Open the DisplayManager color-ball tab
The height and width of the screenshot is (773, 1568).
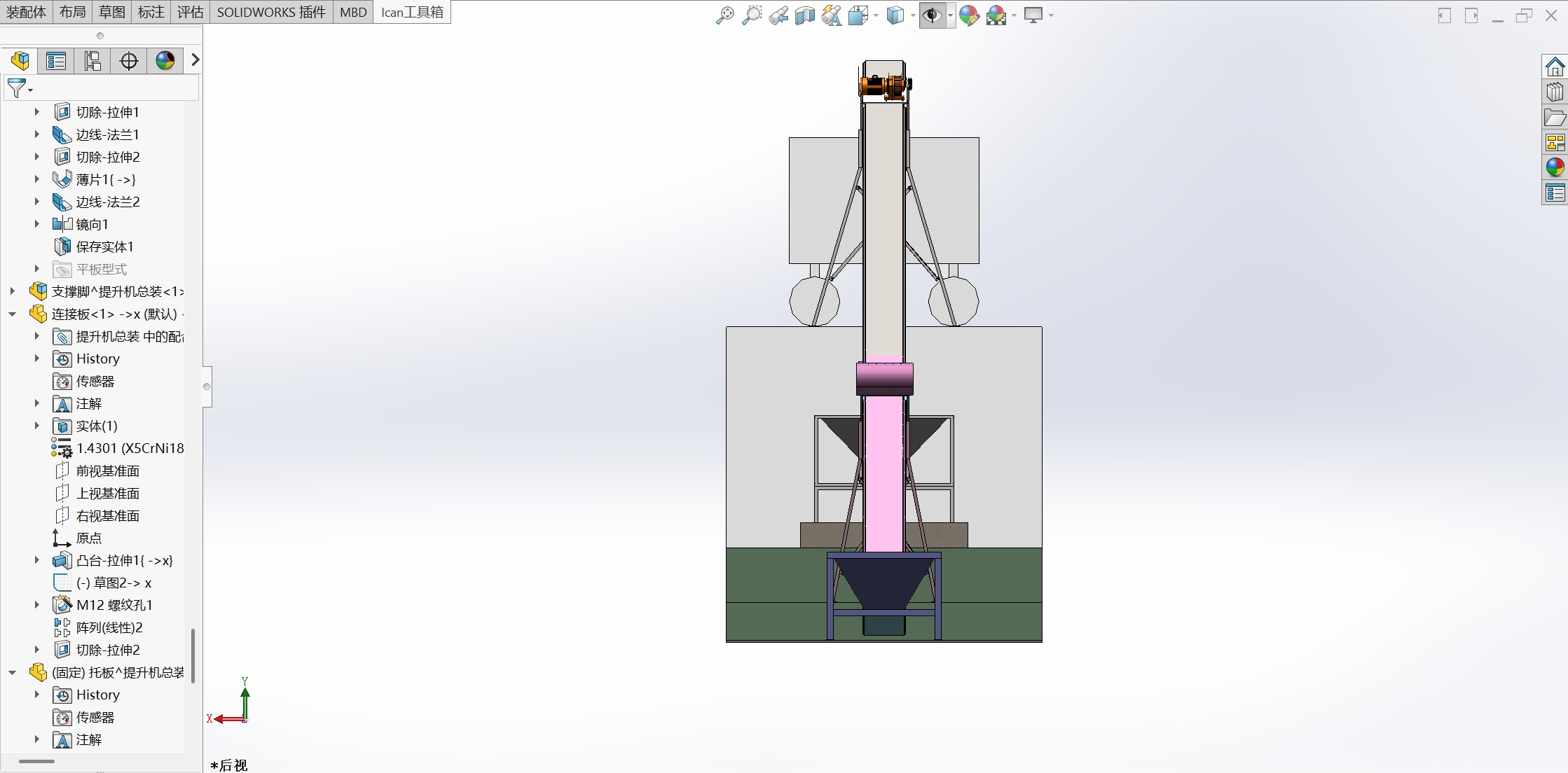pos(165,61)
